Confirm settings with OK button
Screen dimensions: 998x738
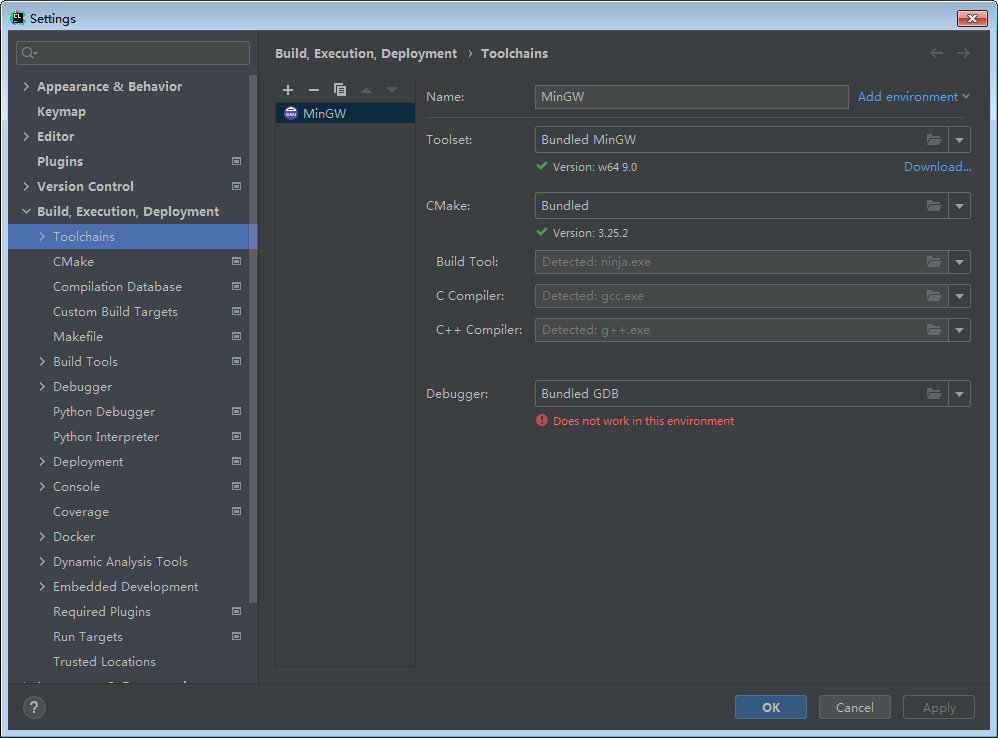point(771,707)
